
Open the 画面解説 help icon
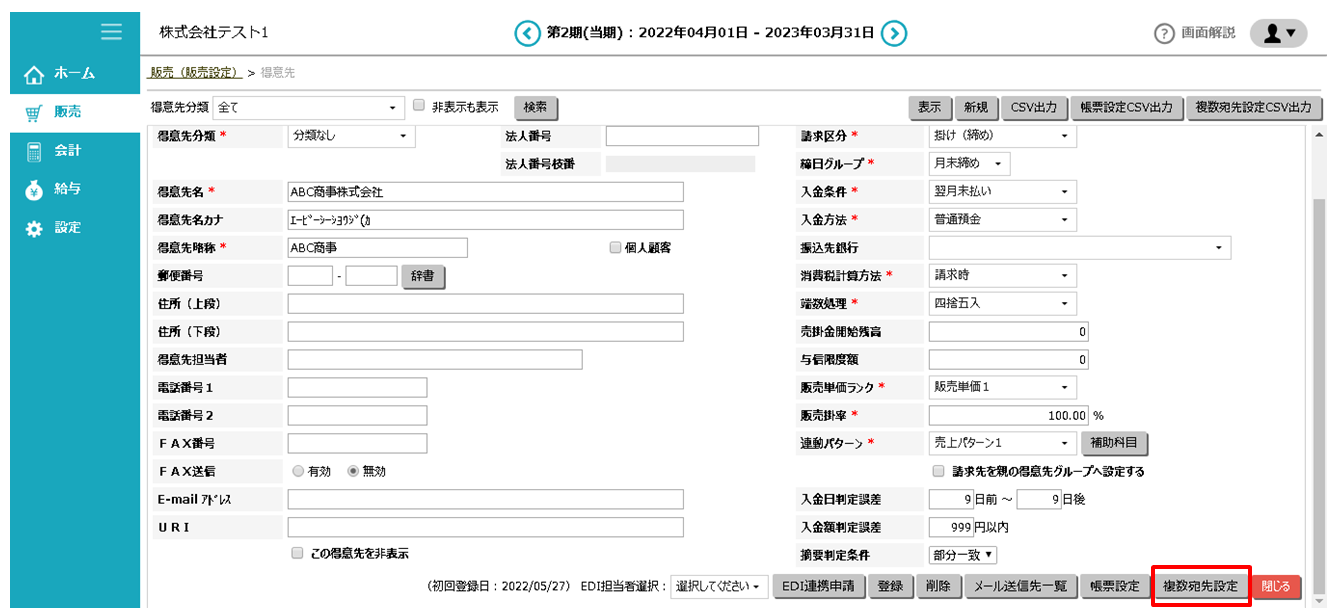1163,34
